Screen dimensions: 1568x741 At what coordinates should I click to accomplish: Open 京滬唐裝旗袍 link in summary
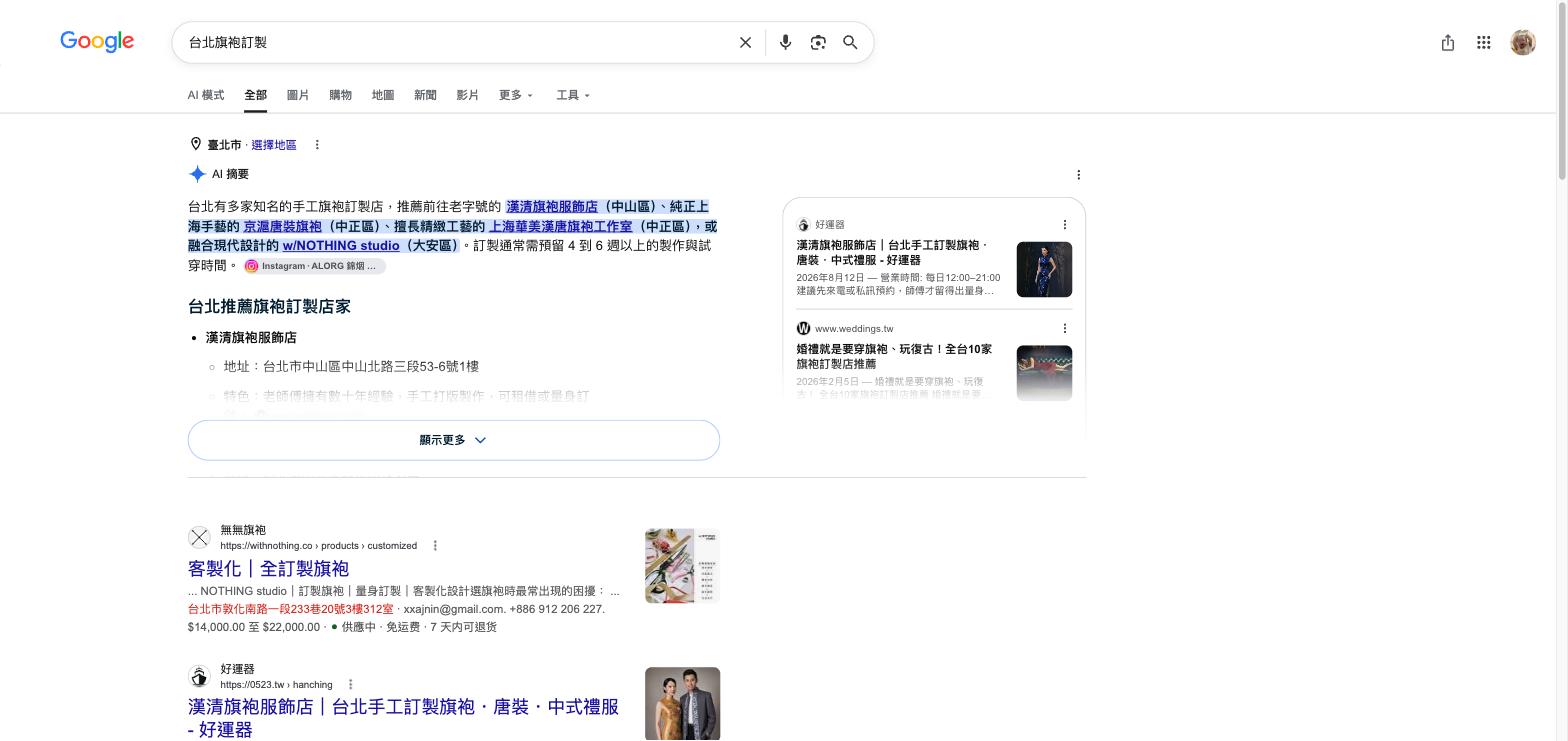[x=282, y=226]
